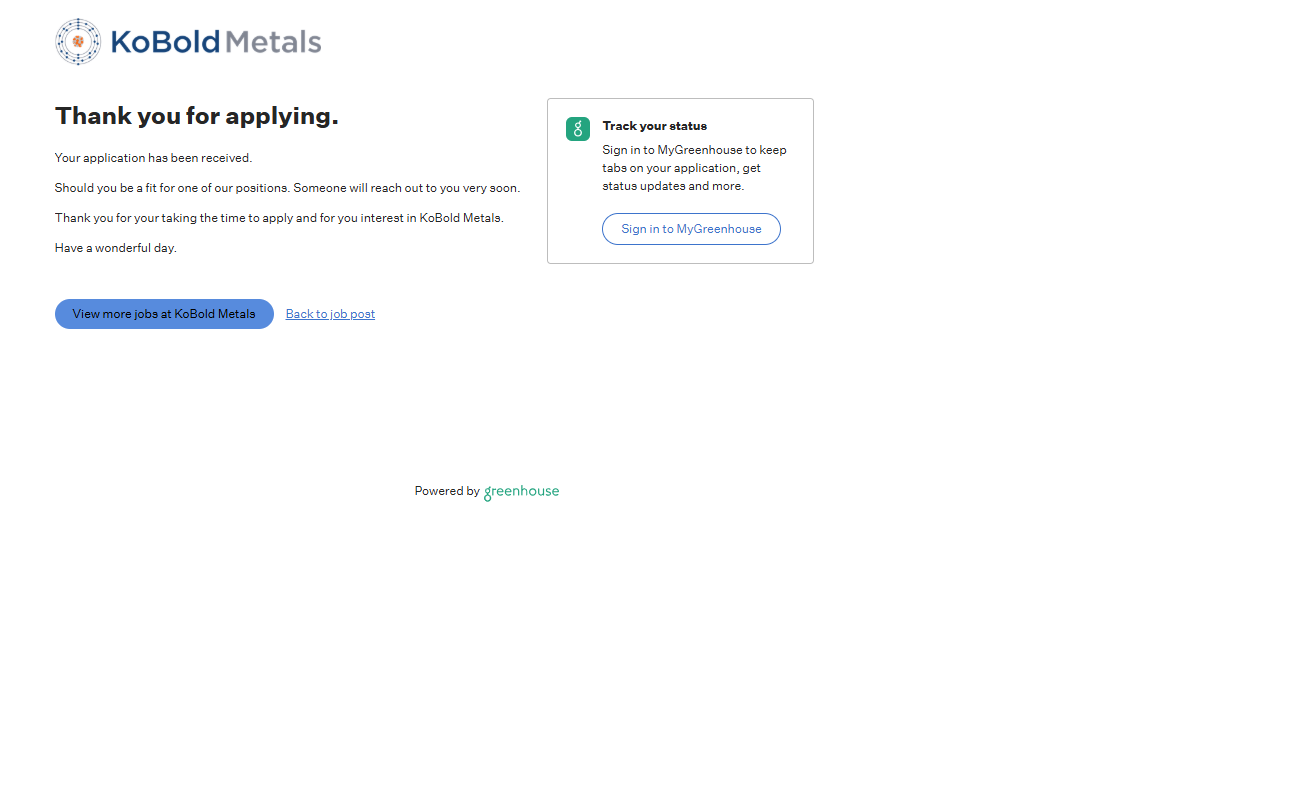The height and width of the screenshot is (785, 1297).
Task: Click the Sign in to MyGreenhouse button
Action: click(691, 229)
